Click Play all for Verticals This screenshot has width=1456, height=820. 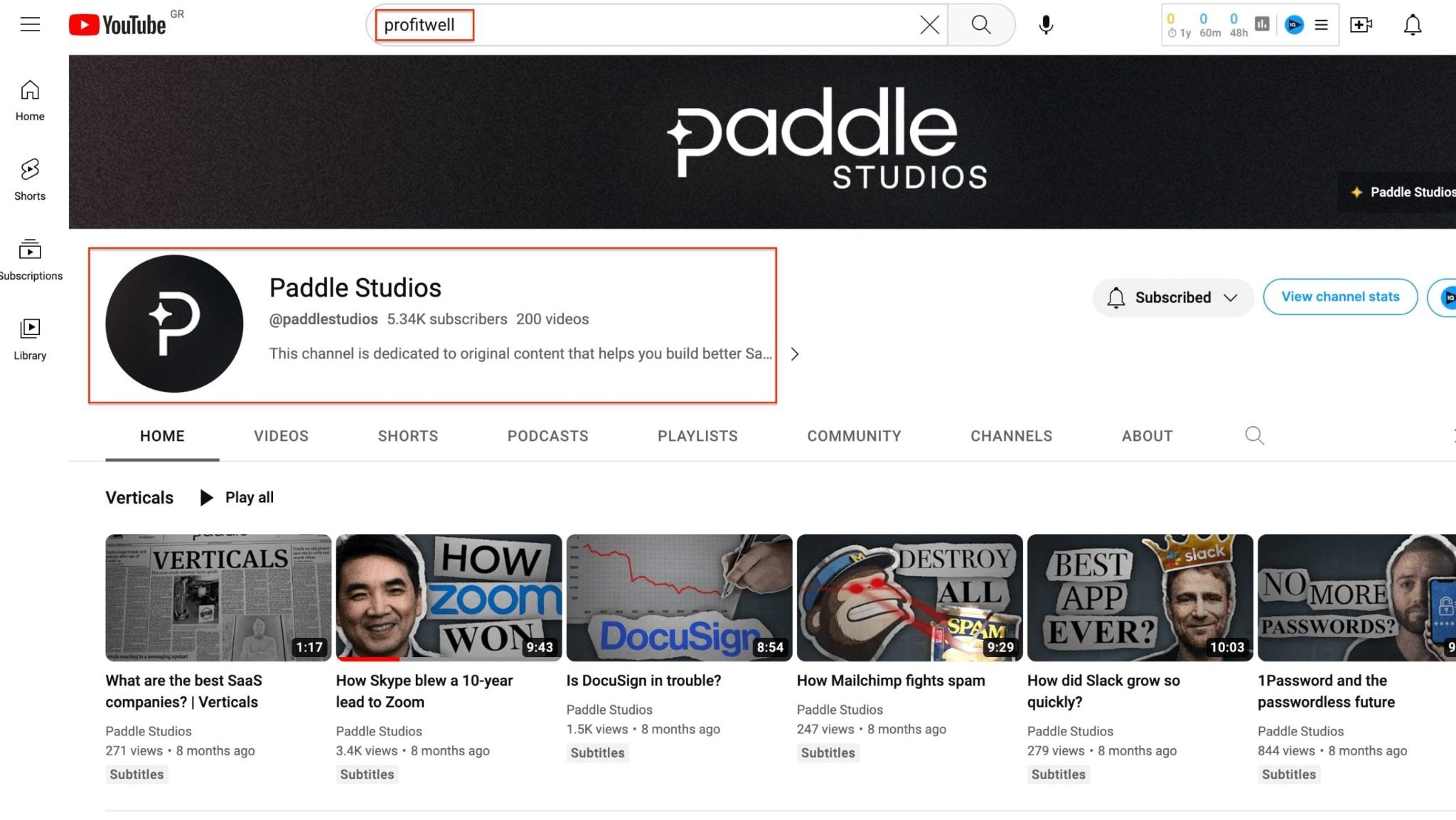point(237,497)
